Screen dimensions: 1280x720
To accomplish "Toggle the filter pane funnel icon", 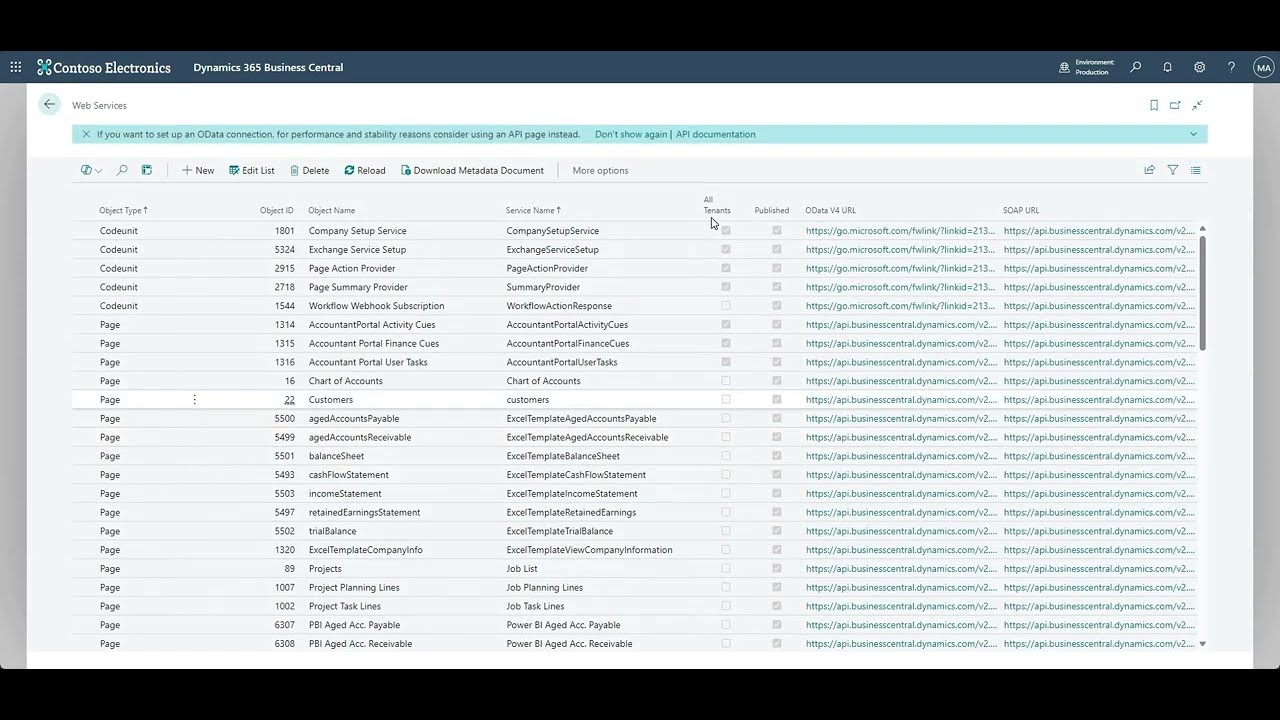I will click(1173, 170).
